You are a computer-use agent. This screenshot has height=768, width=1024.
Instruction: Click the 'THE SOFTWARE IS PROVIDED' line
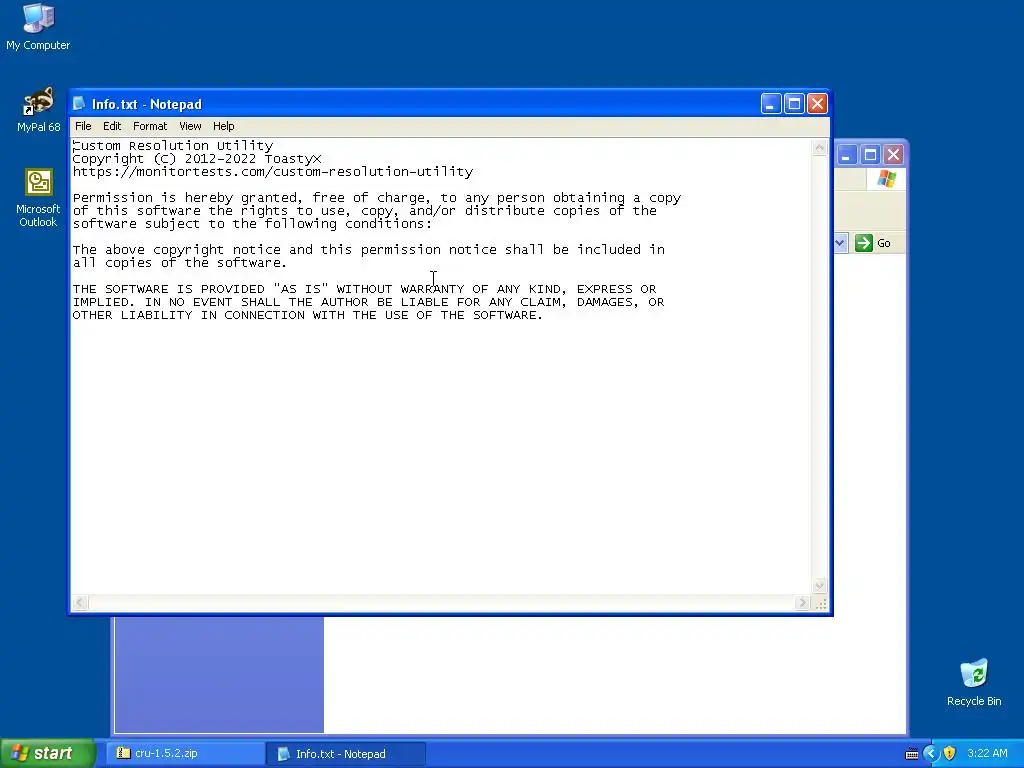click(x=364, y=289)
